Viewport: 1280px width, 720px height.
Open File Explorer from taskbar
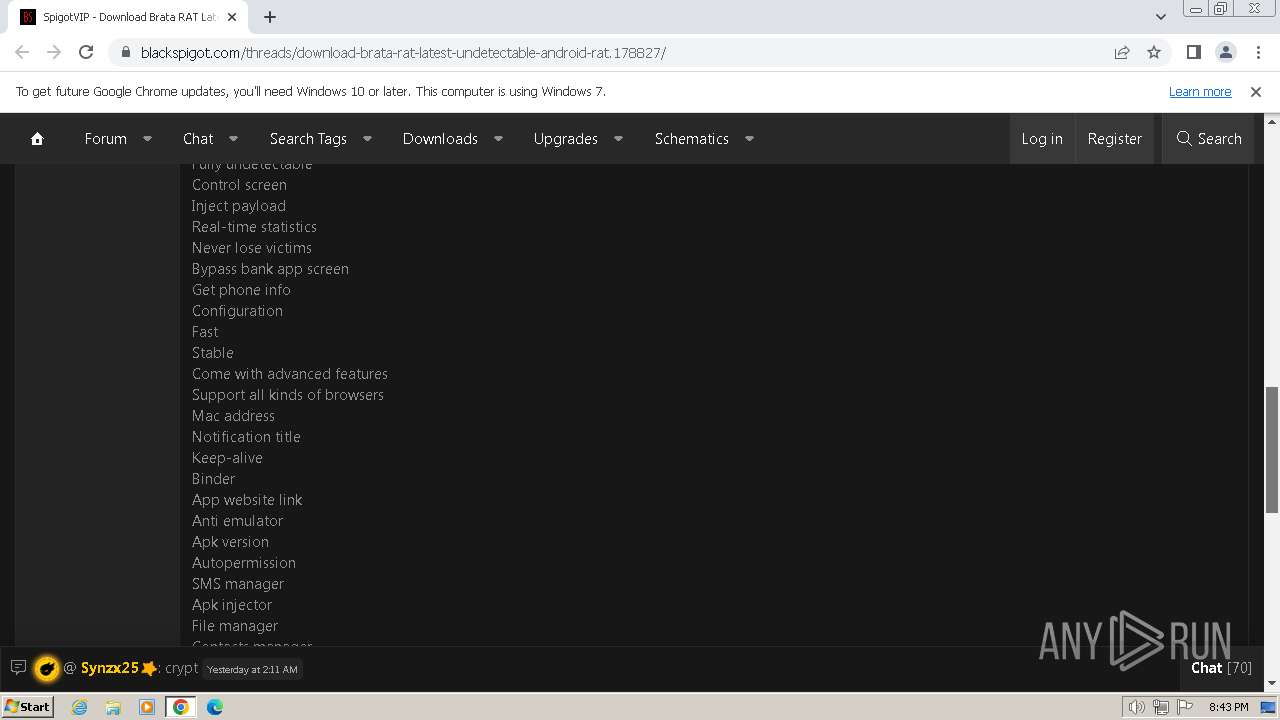pyautogui.click(x=113, y=707)
